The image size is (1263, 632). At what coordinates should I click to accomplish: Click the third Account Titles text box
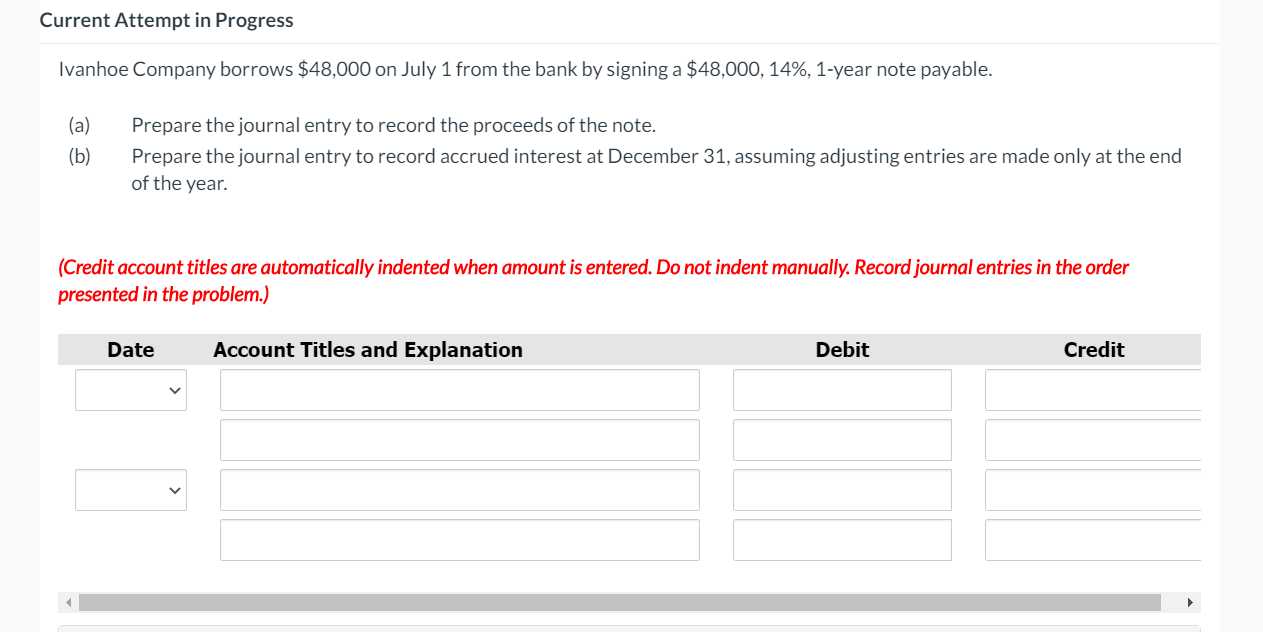(x=459, y=490)
